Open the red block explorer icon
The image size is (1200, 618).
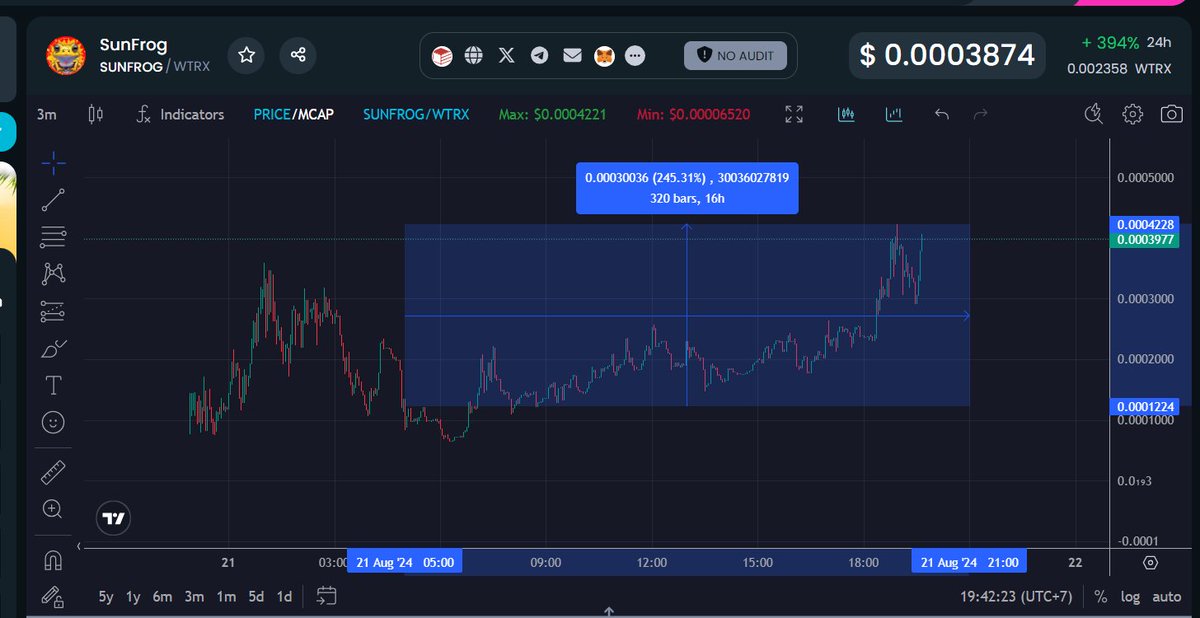coord(441,56)
